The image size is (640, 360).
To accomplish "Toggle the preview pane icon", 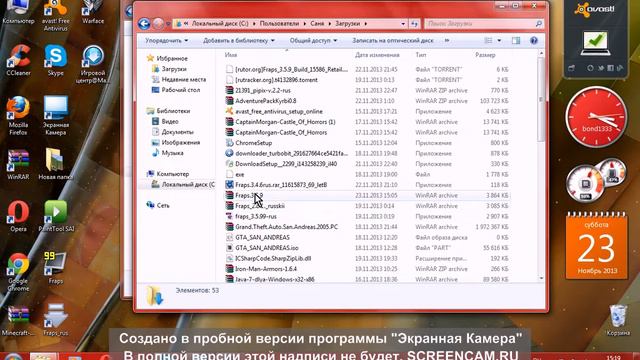I will (516, 40).
